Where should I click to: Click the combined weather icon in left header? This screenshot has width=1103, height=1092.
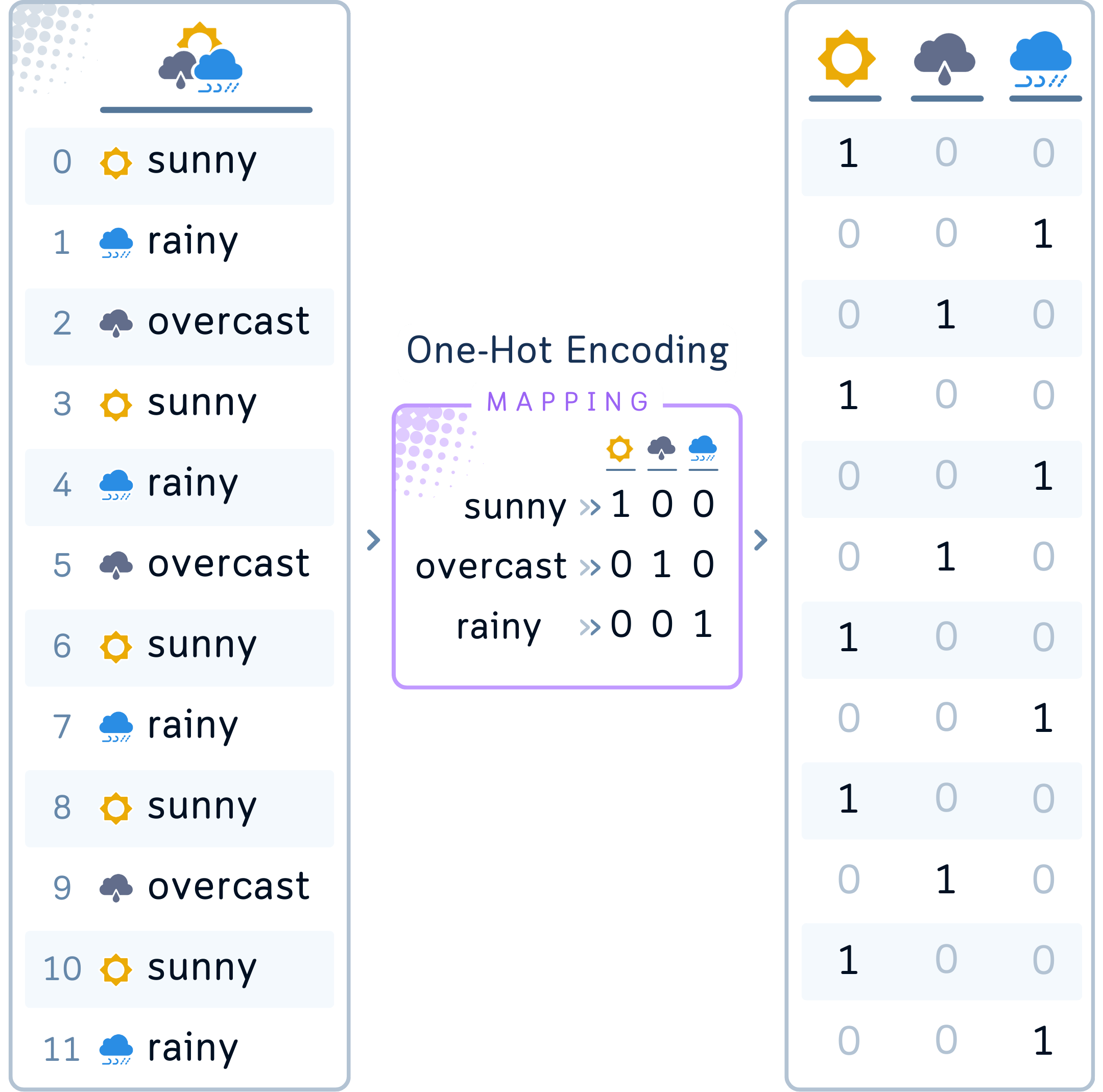pyautogui.click(x=200, y=58)
